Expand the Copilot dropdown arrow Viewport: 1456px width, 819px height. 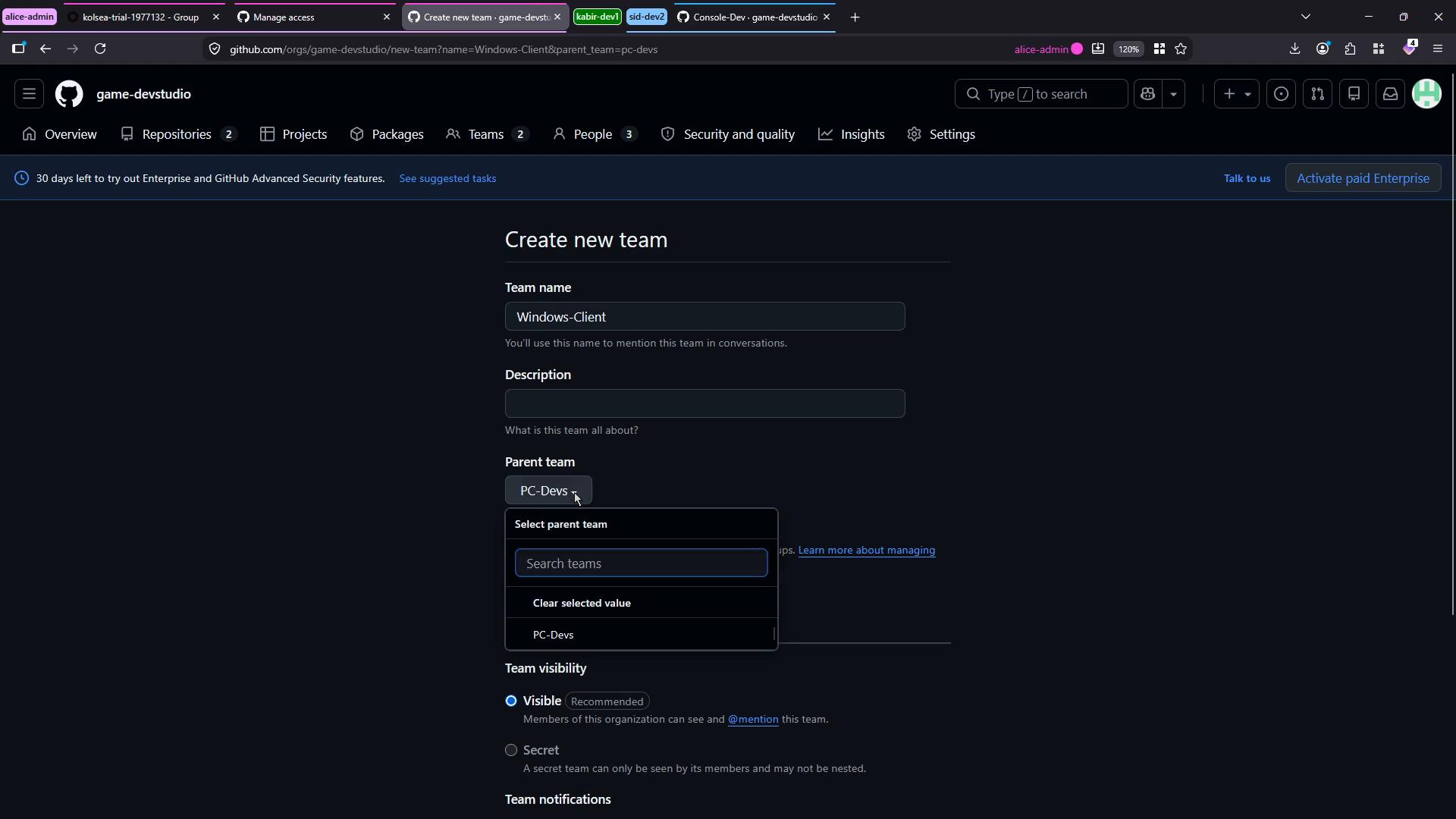coord(1173,94)
